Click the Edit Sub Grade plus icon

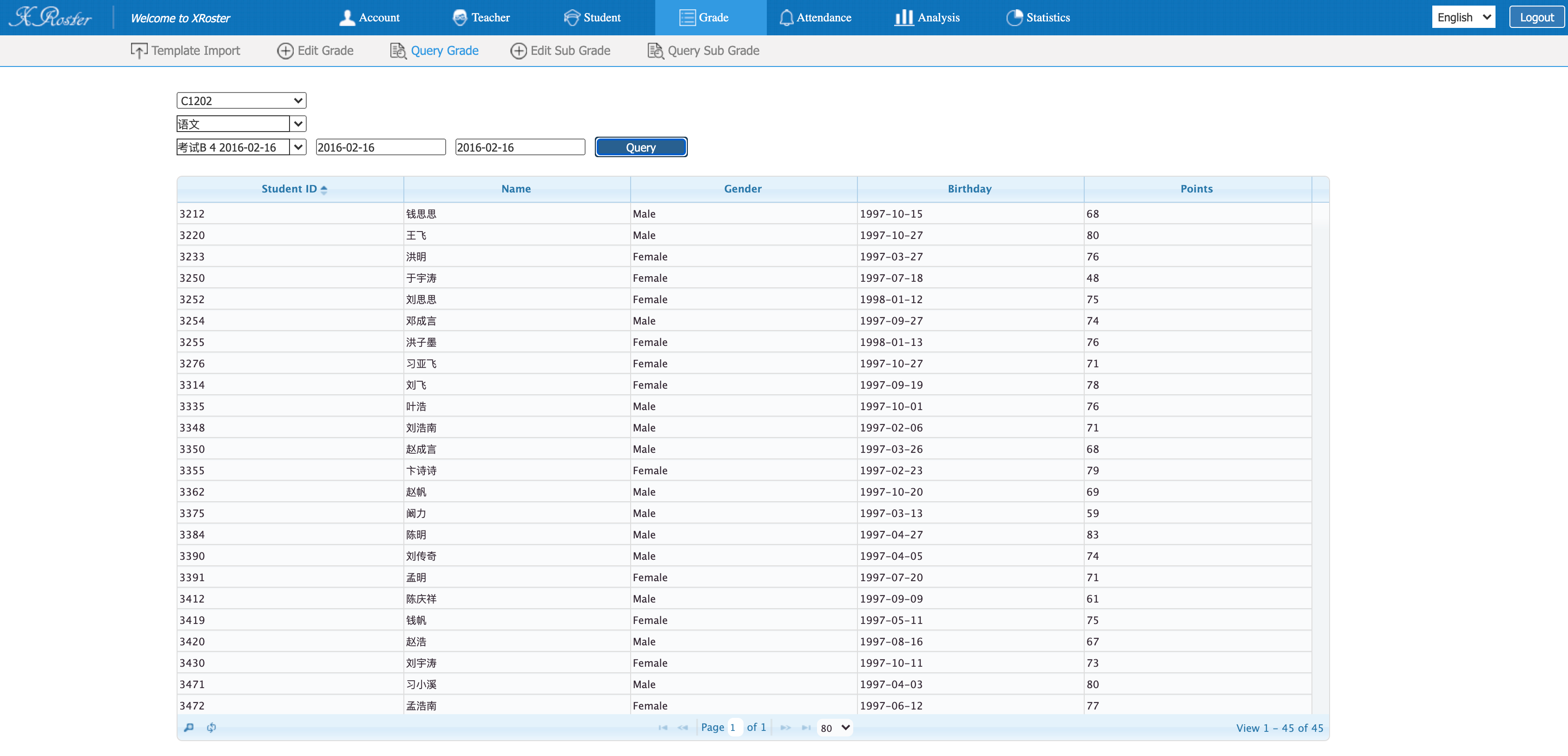519,51
